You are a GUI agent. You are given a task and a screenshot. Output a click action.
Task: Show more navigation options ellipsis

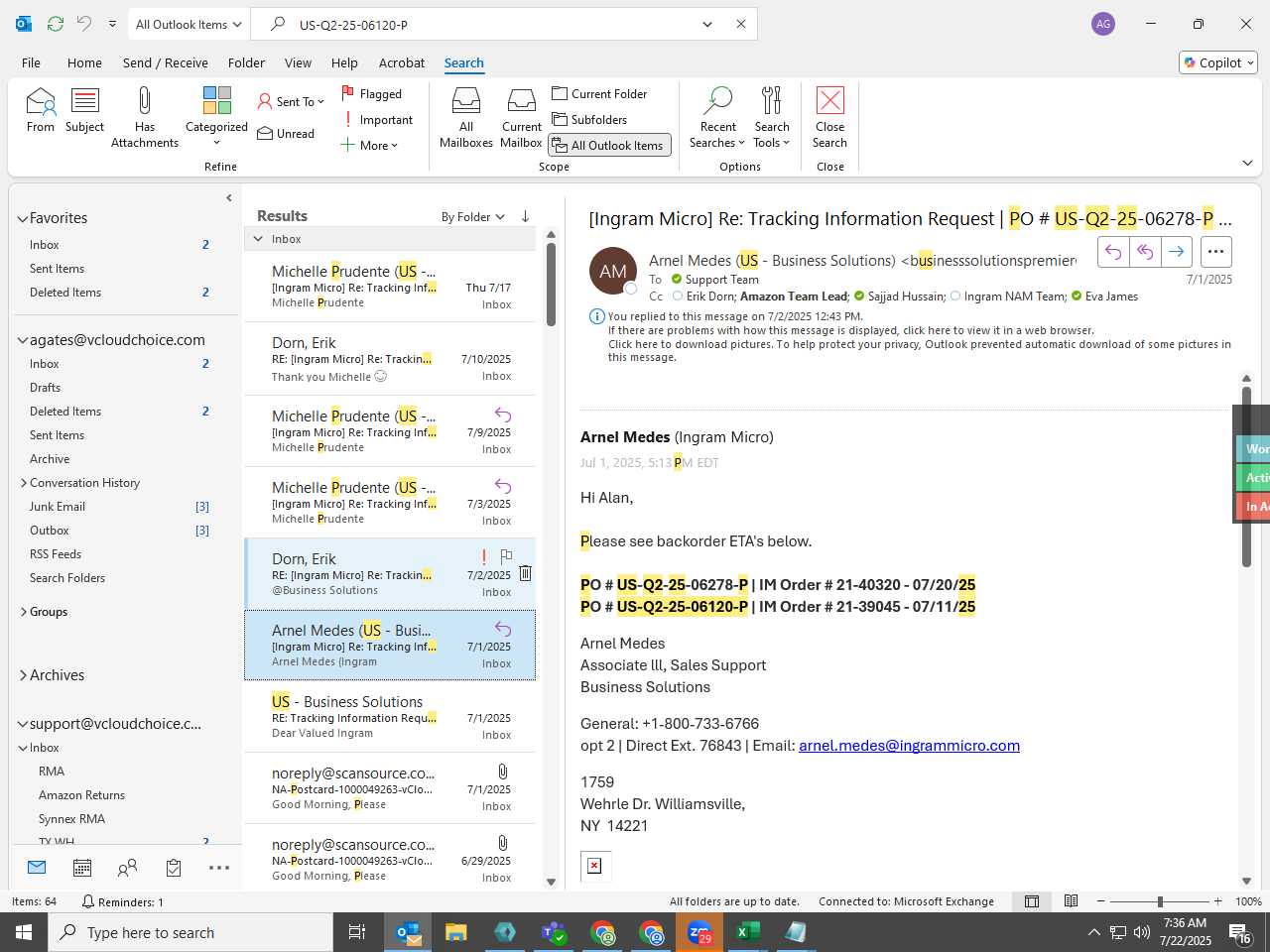point(219,868)
